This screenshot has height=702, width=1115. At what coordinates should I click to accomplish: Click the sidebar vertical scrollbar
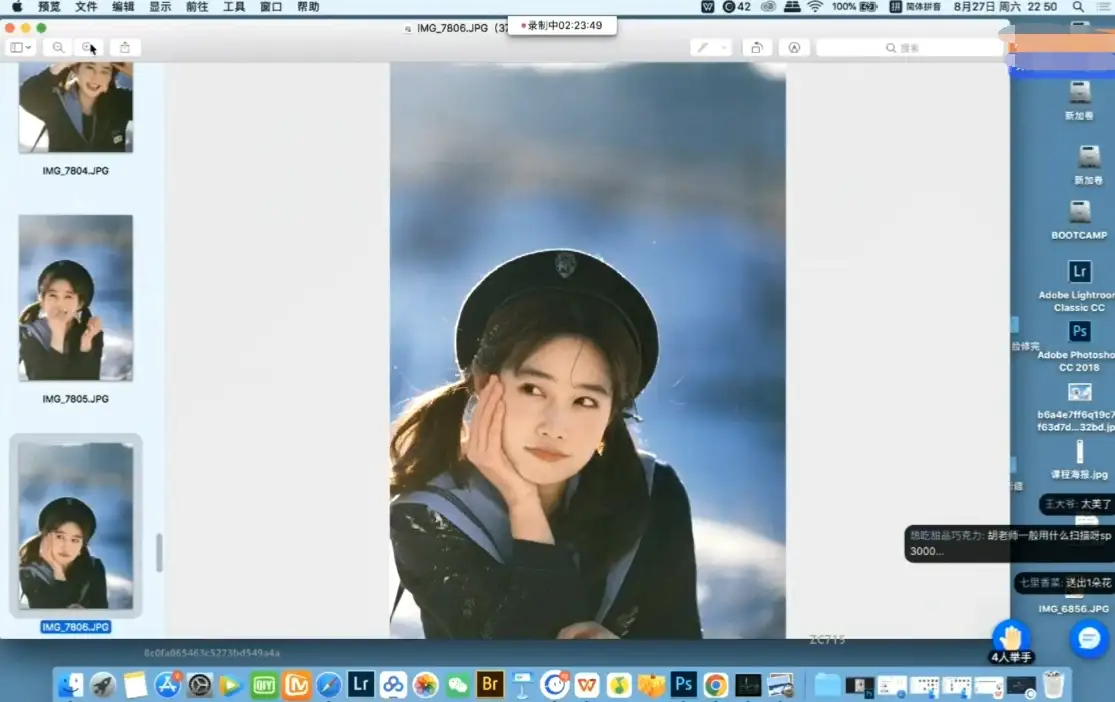coord(158,552)
